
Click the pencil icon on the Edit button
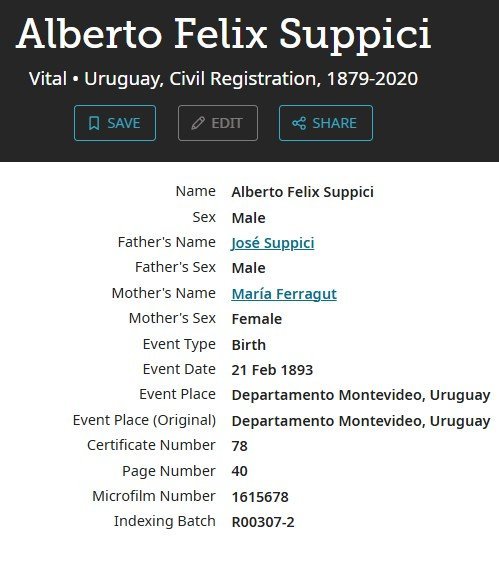198,123
